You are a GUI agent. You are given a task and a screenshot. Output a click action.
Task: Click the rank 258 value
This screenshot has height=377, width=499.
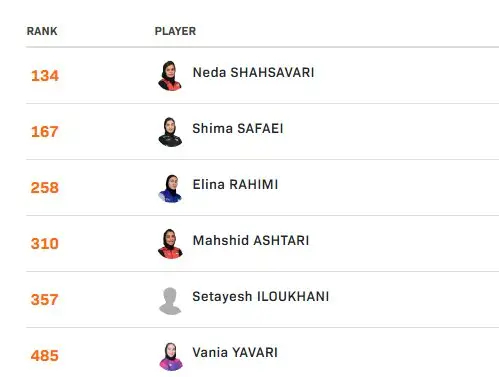(x=45, y=188)
